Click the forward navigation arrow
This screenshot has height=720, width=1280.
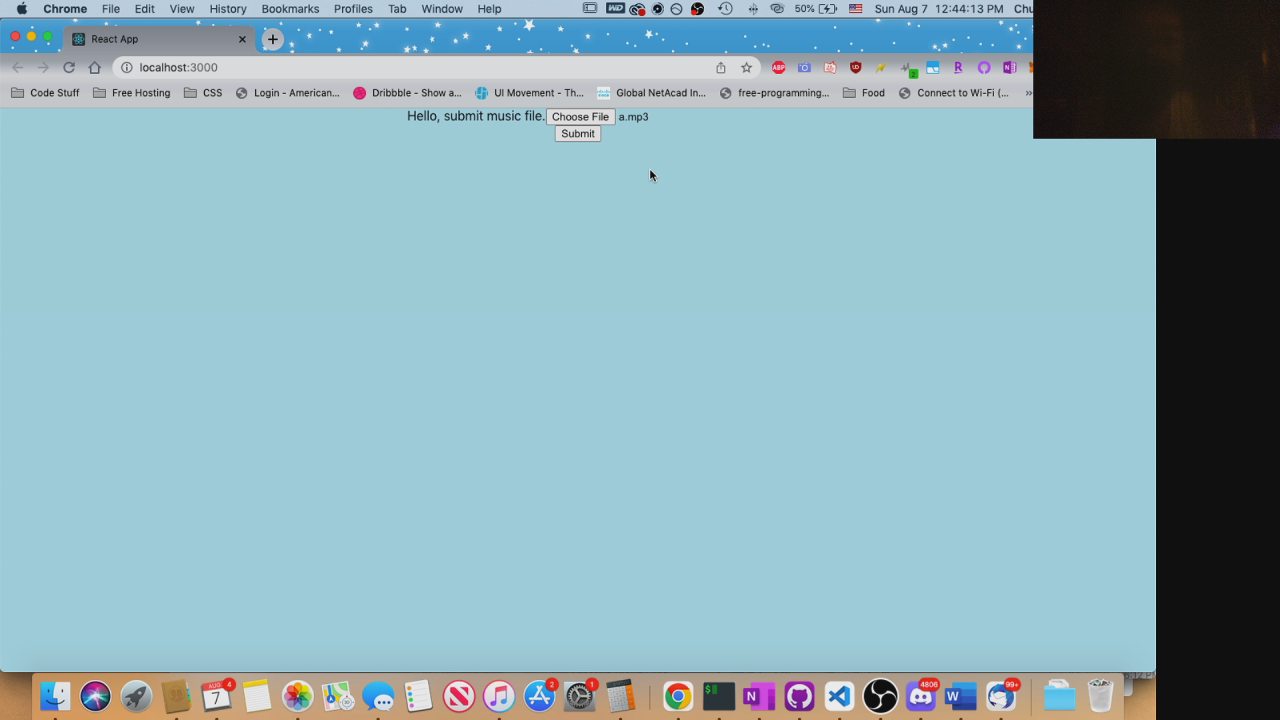43,67
